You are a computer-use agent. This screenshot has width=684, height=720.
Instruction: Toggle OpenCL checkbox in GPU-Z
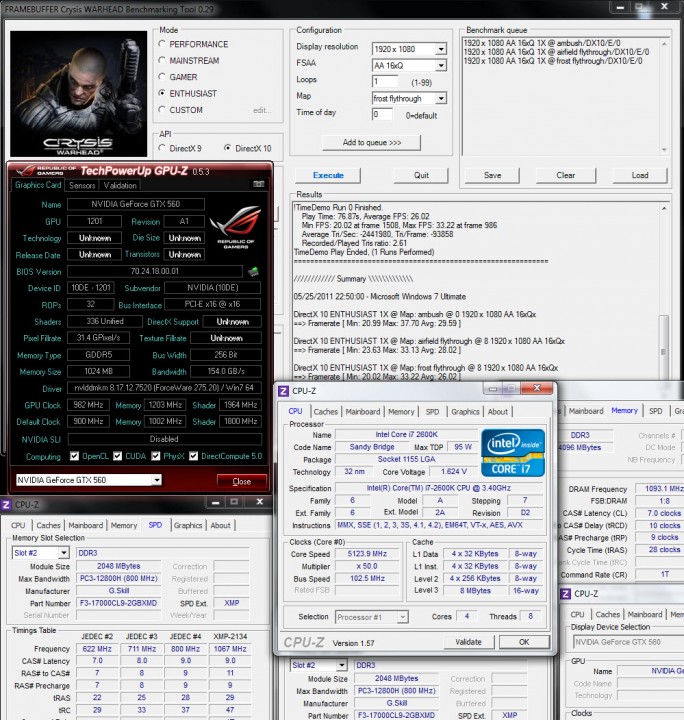[x=74, y=456]
